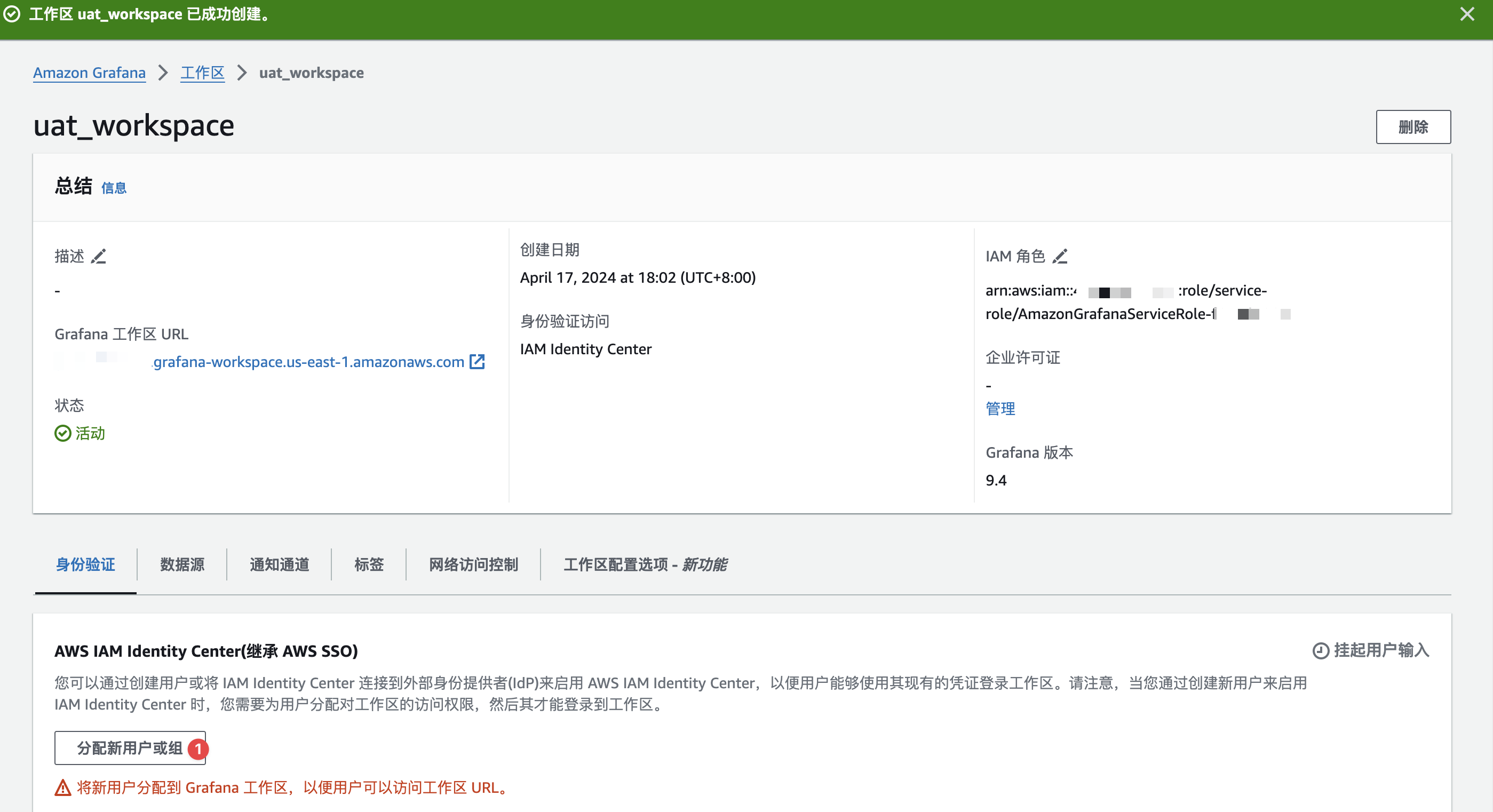Viewport: 1493px width, 812px height.
Task: Open the 信息 link next to 总结
Action: click(x=114, y=188)
